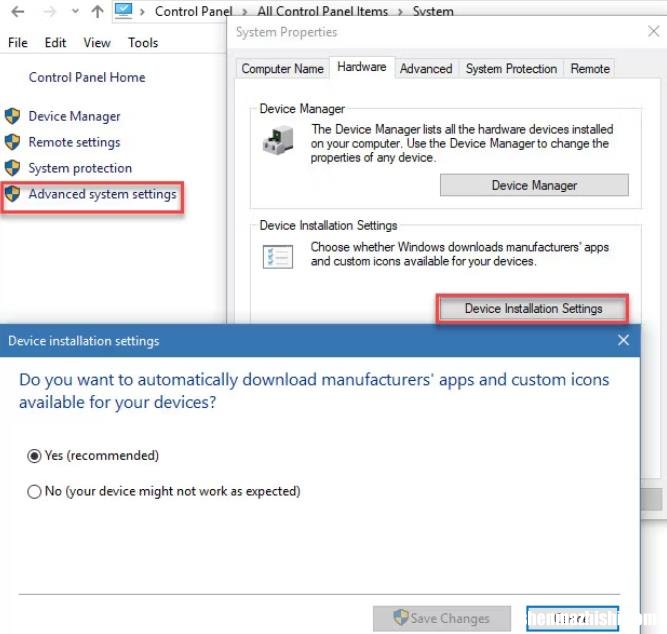
Task: Go to Control Panel Home
Action: pyautogui.click(x=87, y=77)
